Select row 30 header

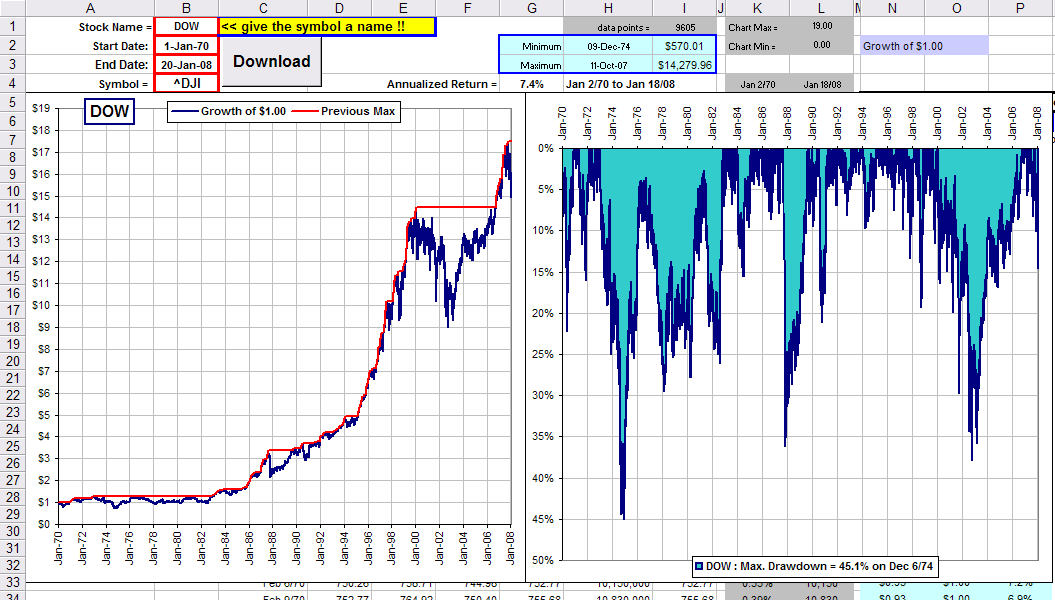[x=13, y=531]
